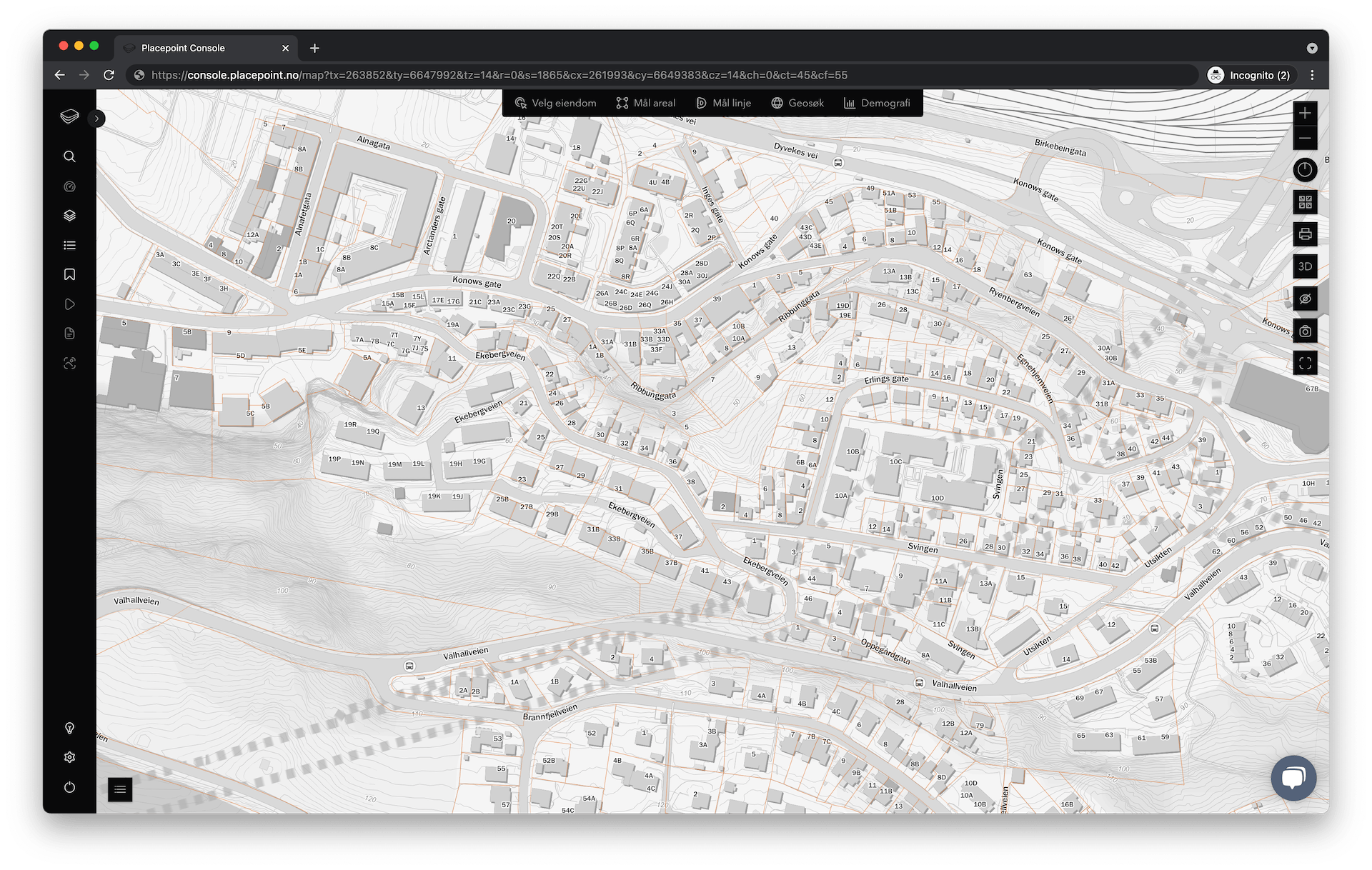Toggle 3D map view
The width and height of the screenshot is (1372, 870).
pyautogui.click(x=1305, y=266)
